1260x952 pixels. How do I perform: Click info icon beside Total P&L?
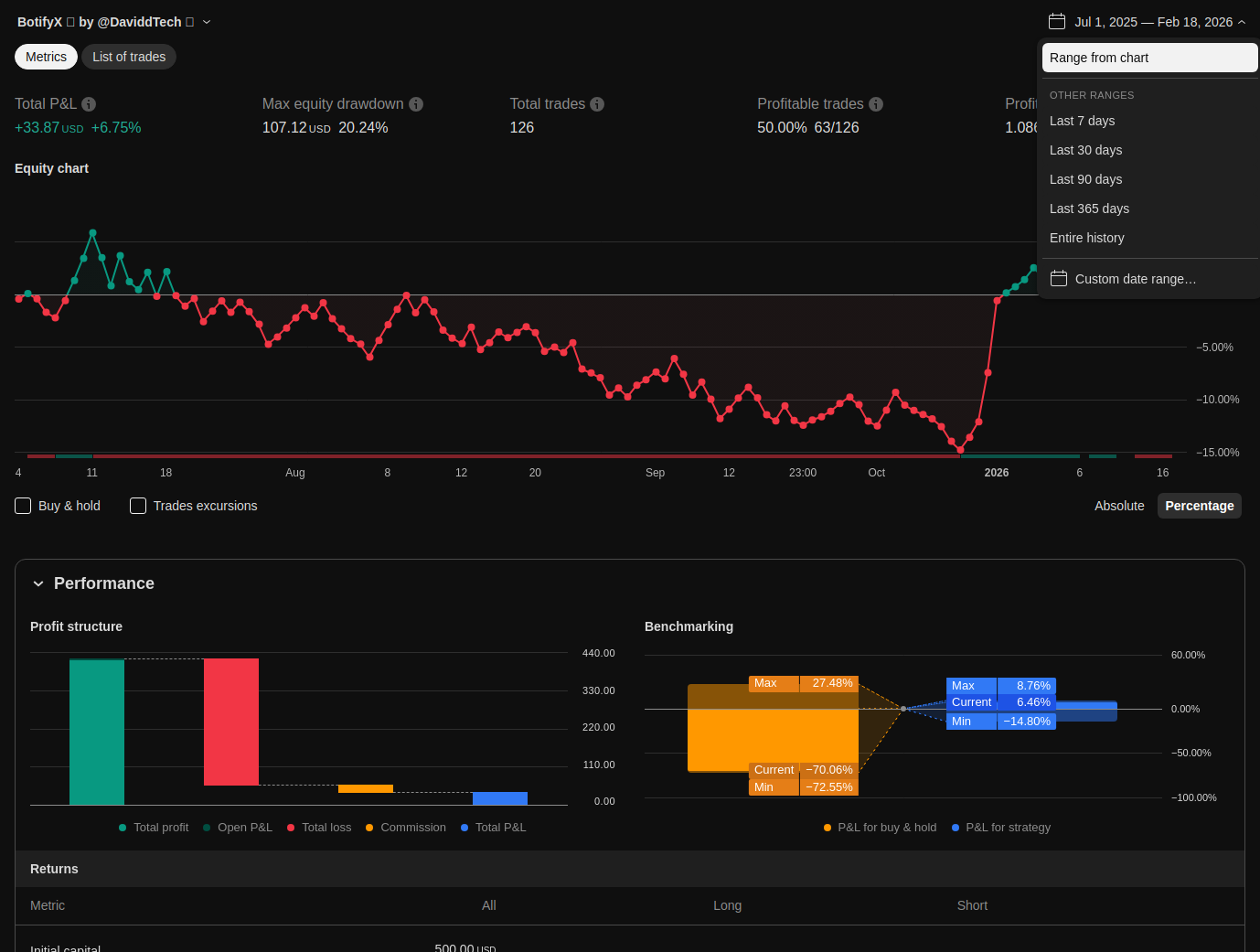click(89, 104)
